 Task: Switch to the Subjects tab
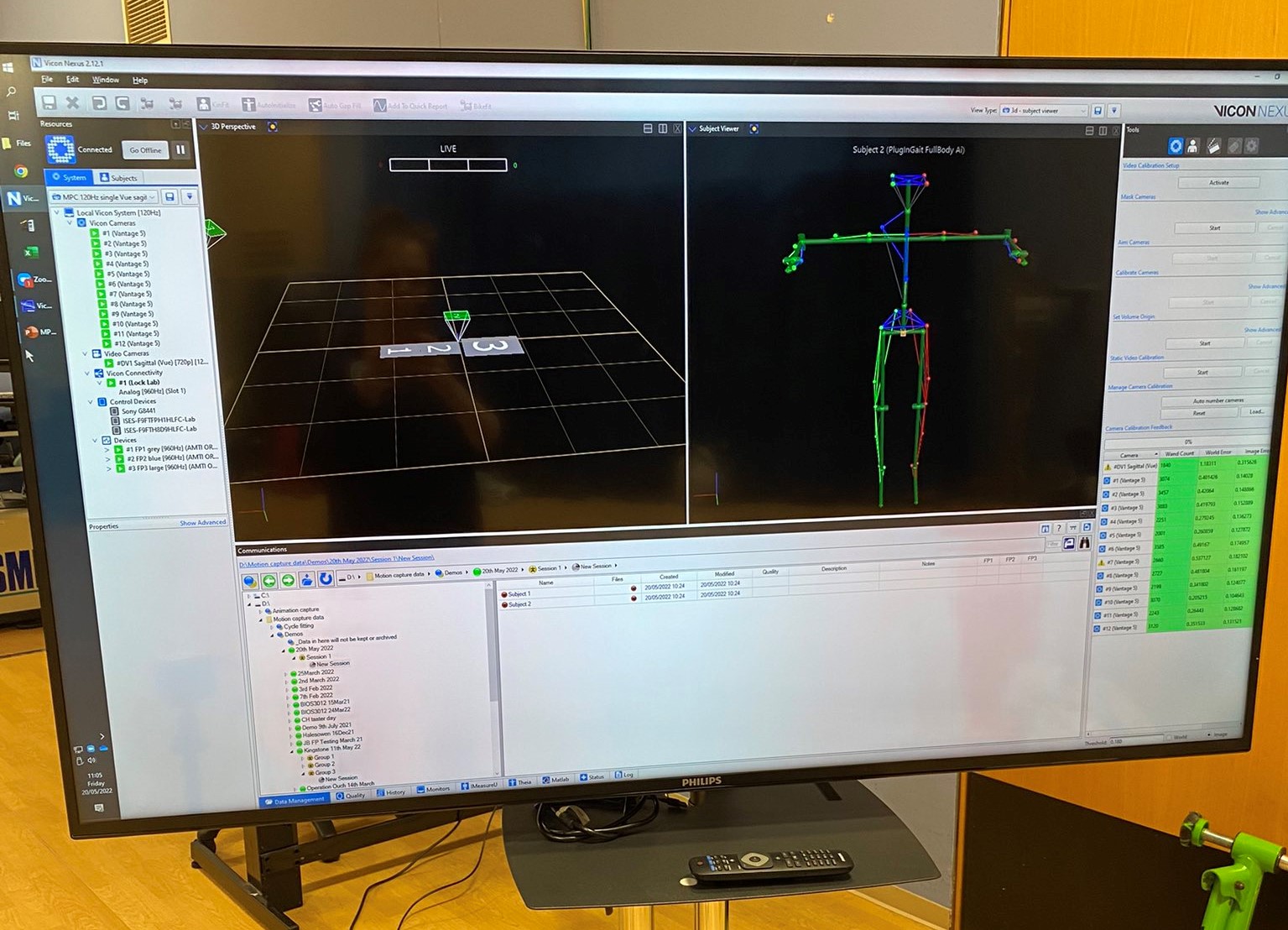click(x=118, y=178)
